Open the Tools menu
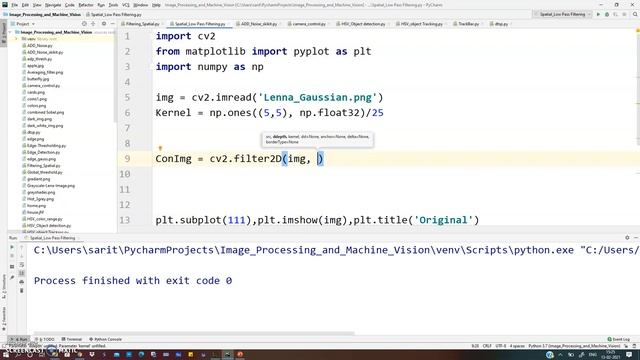 tap(113, 5)
